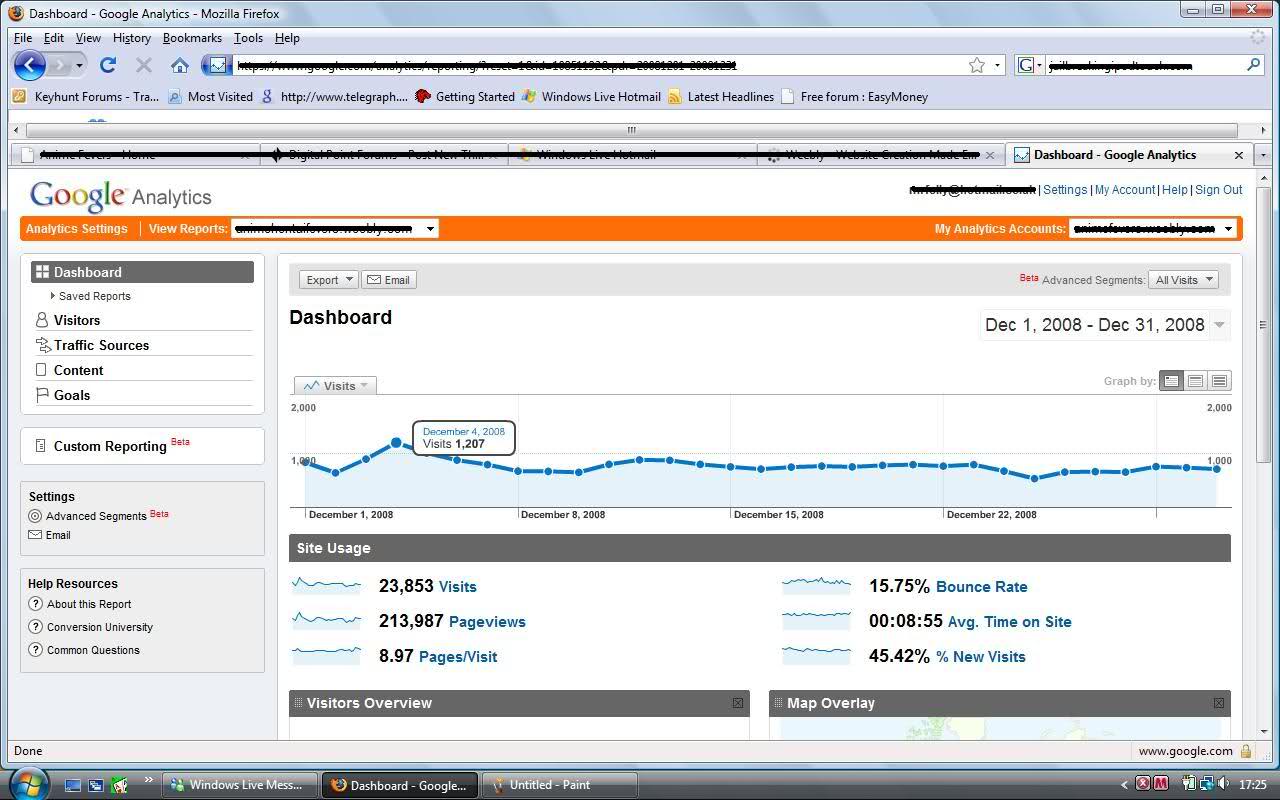Close the Google Analytics tab
Viewport: 1280px width, 800px height.
click(1239, 155)
